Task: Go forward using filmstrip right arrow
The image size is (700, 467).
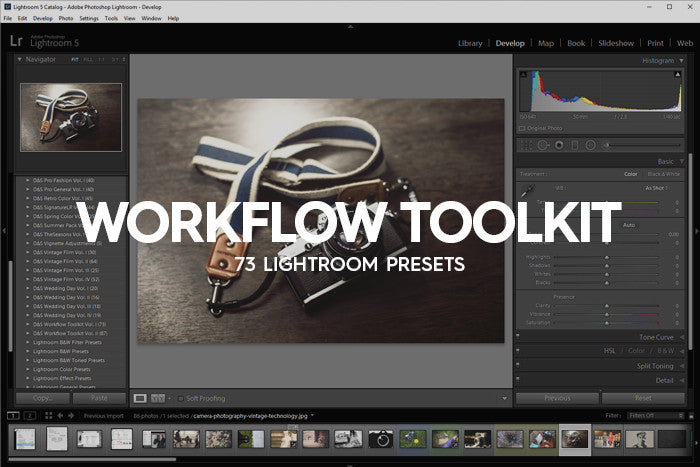Action: pyautogui.click(x=71, y=416)
